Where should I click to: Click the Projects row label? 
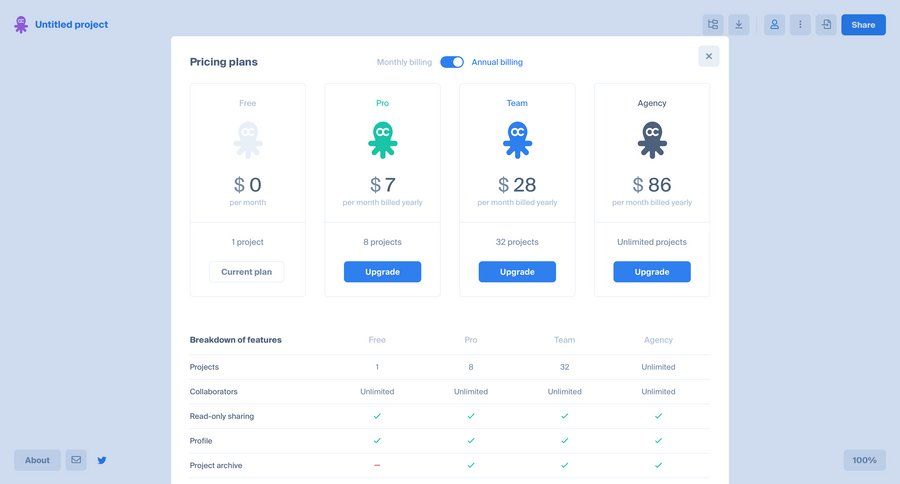204,367
